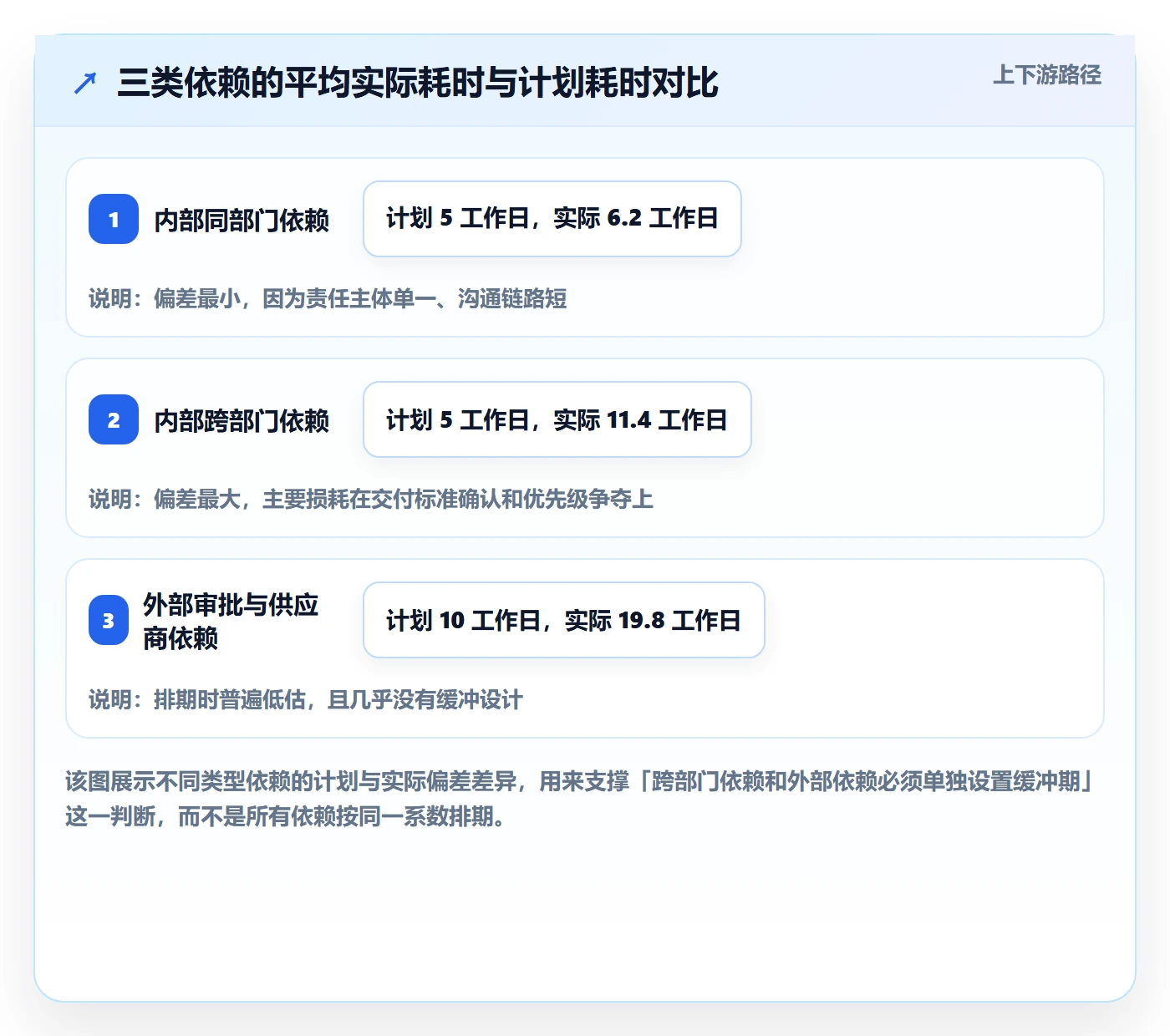Select the number 2 badge
The width and height of the screenshot is (1170, 1036).
(114, 419)
